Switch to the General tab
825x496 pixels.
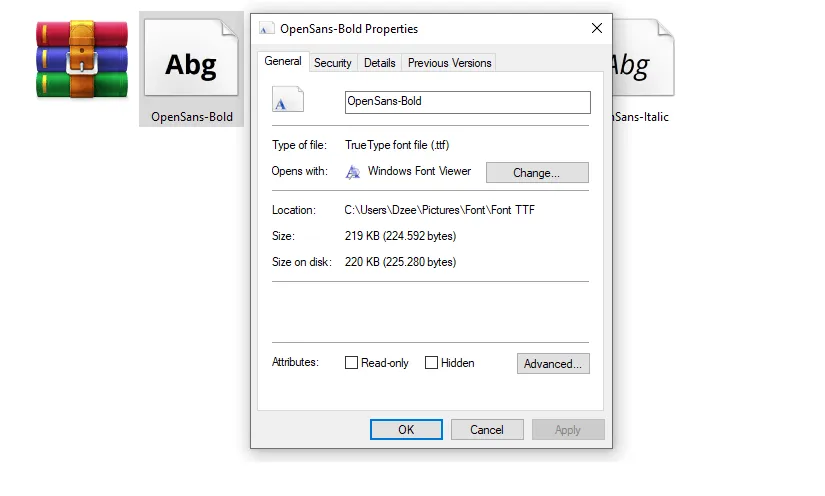point(283,62)
